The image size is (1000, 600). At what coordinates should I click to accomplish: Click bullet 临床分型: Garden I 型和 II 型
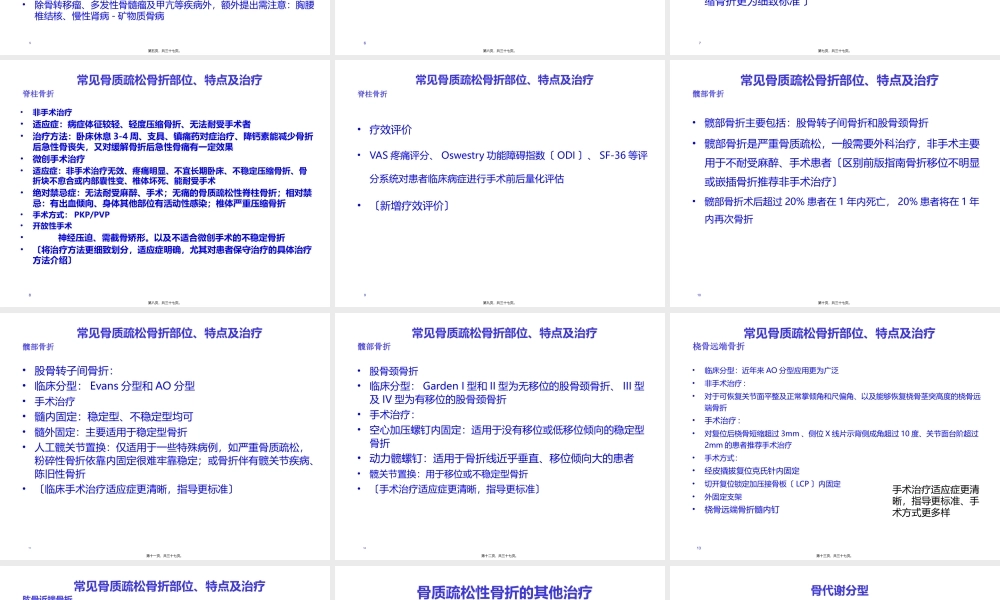pyautogui.click(x=507, y=393)
